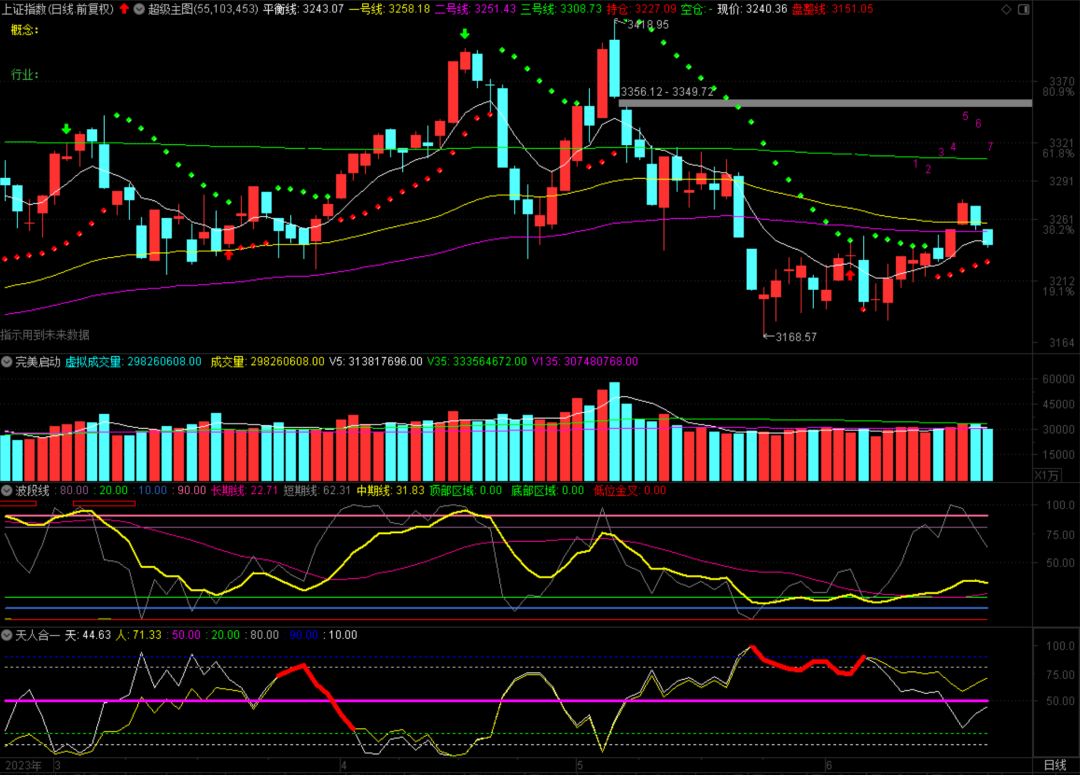Image resolution: width=1080 pixels, height=775 pixels.
Task: Click the X1万 volume unit label
Action: click(x=1046, y=475)
